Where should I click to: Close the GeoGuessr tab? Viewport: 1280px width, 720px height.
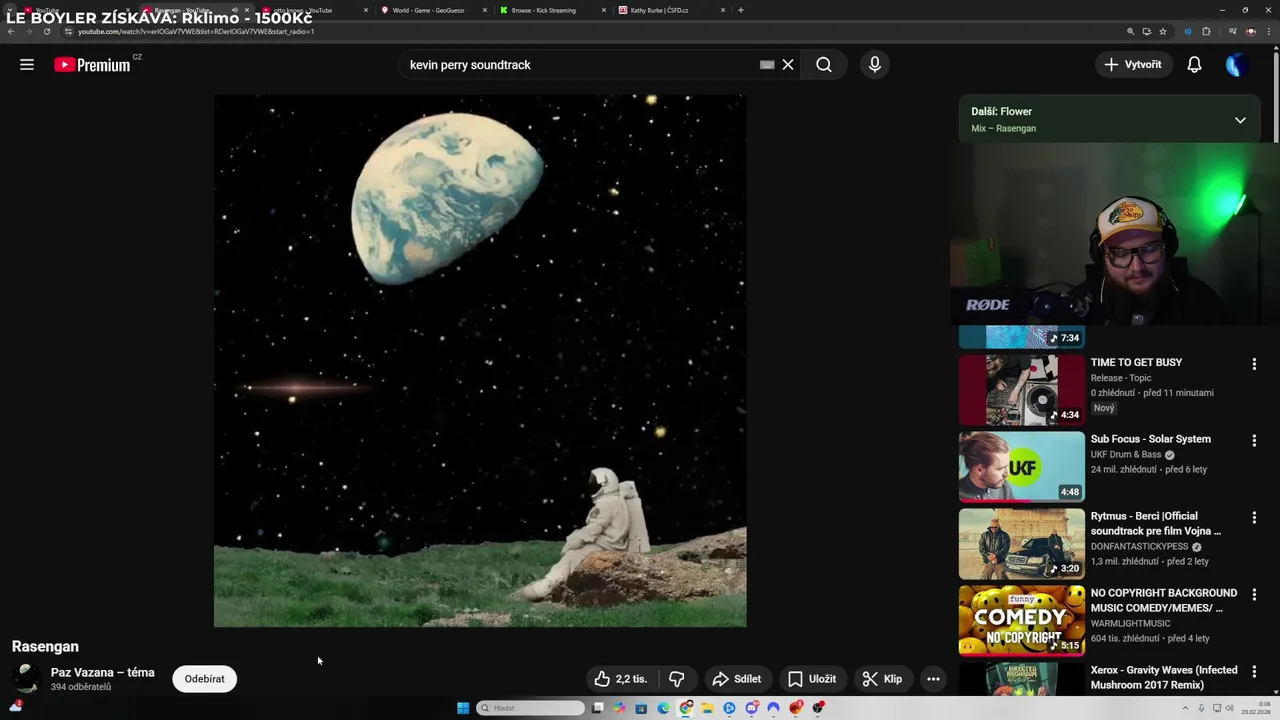coord(485,10)
